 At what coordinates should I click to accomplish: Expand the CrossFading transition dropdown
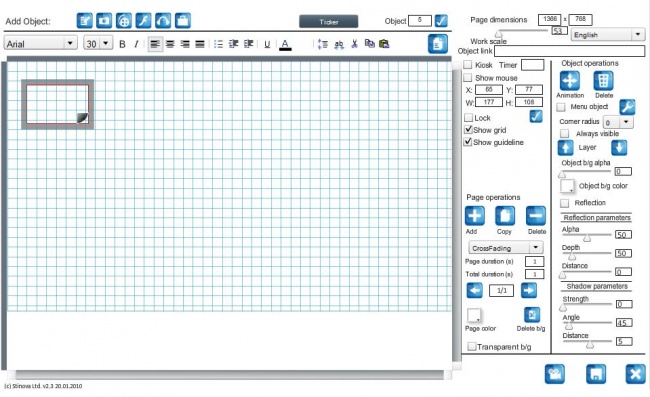coord(506,248)
